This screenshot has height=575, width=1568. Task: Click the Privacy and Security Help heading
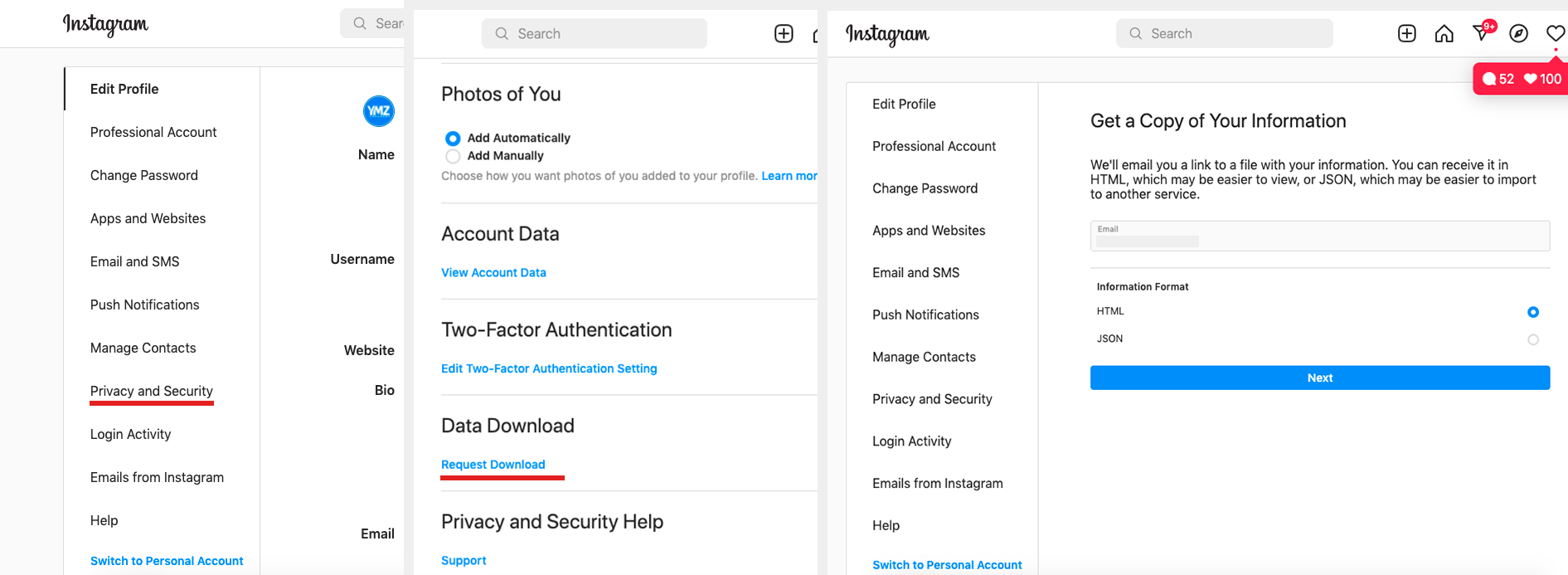pos(552,522)
